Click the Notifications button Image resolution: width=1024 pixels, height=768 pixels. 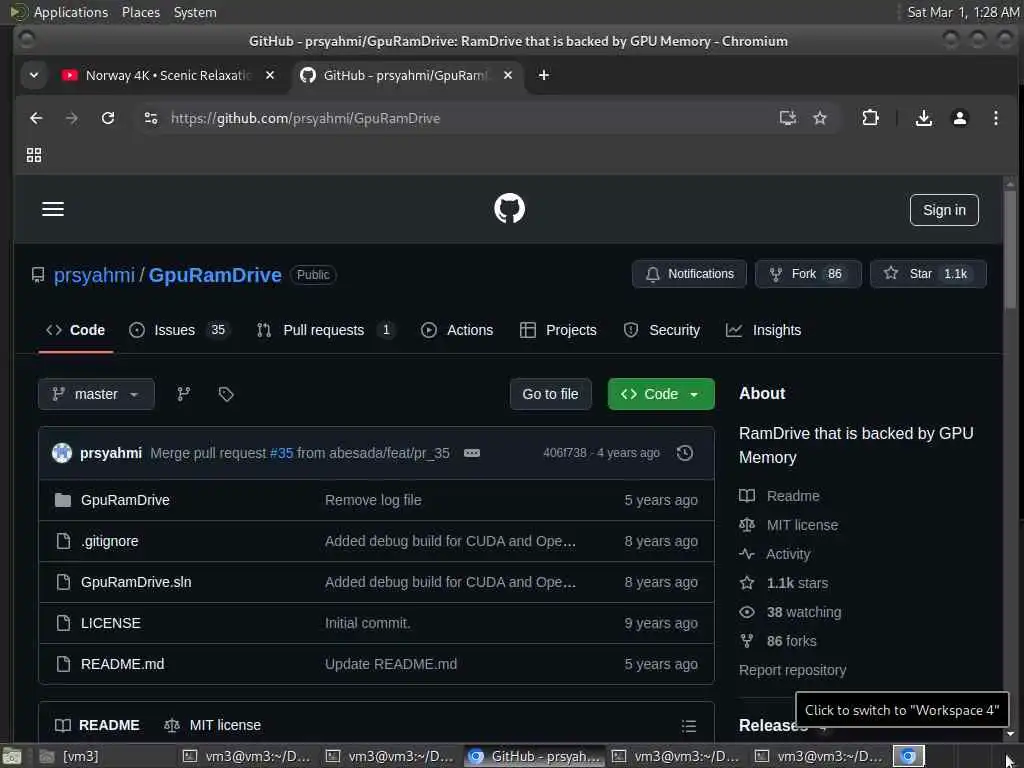689,274
